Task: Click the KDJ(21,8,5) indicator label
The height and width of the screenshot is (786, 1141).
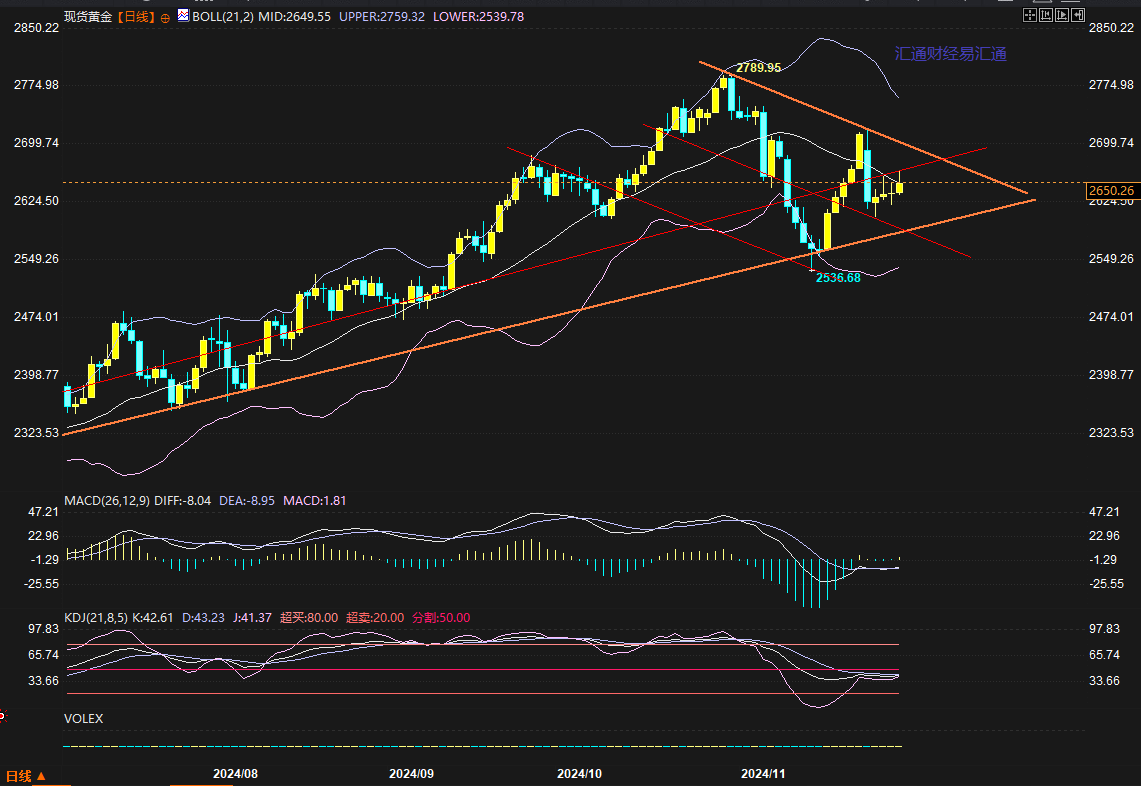Action: [96, 618]
